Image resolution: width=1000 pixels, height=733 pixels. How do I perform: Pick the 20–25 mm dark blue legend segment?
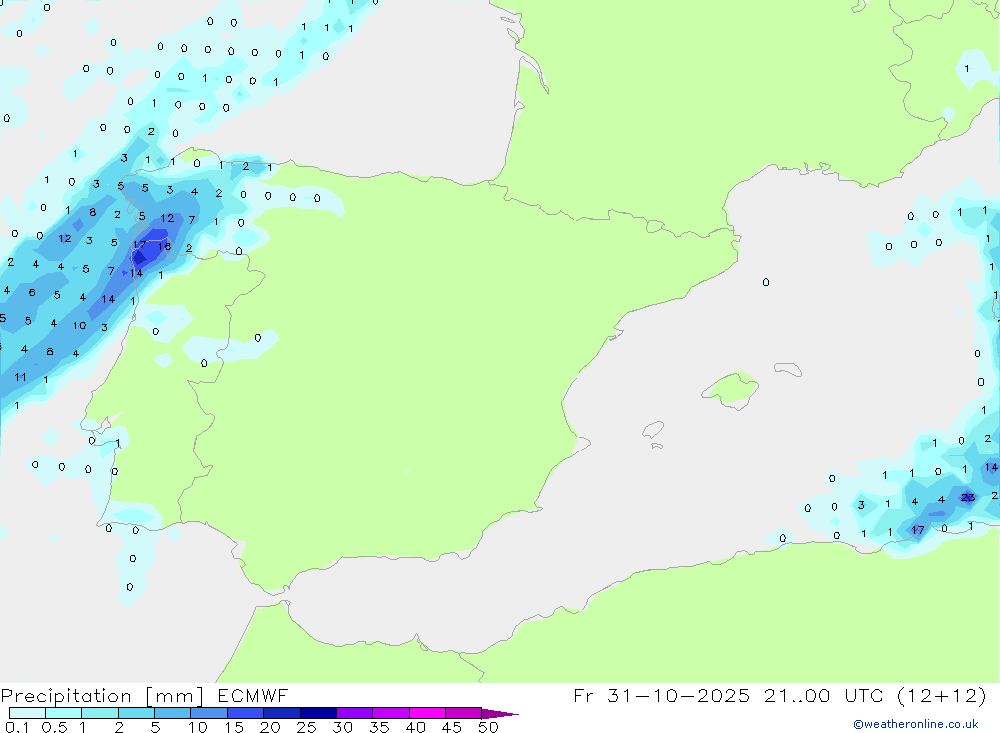point(282,713)
